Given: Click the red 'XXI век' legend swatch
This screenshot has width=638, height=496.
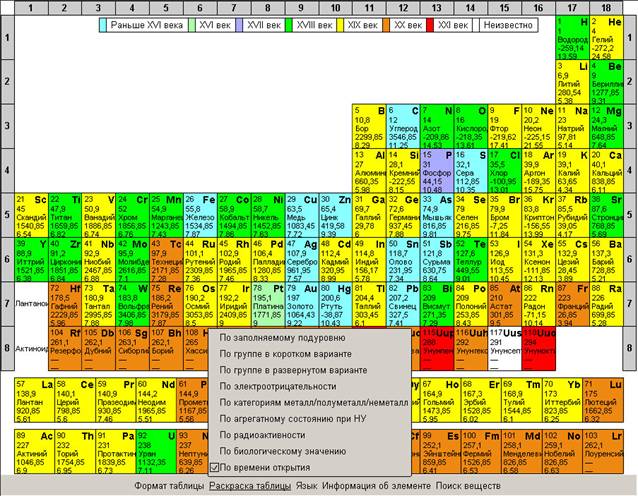Looking at the screenshot, I should (x=430, y=25).
